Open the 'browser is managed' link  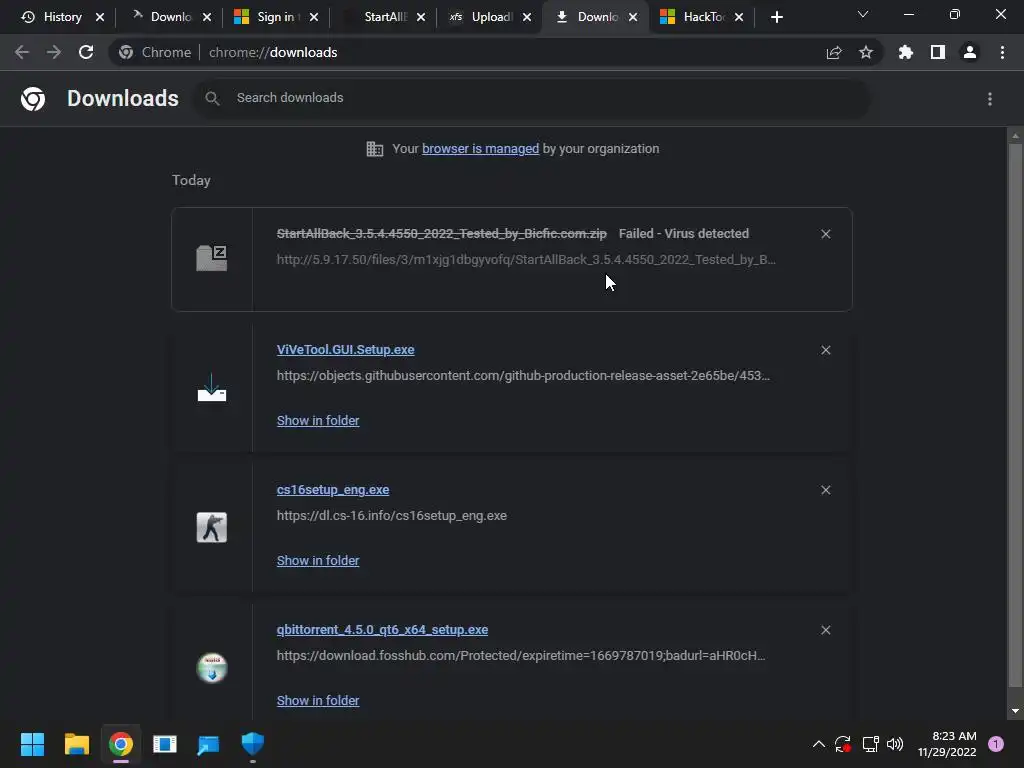coord(481,148)
